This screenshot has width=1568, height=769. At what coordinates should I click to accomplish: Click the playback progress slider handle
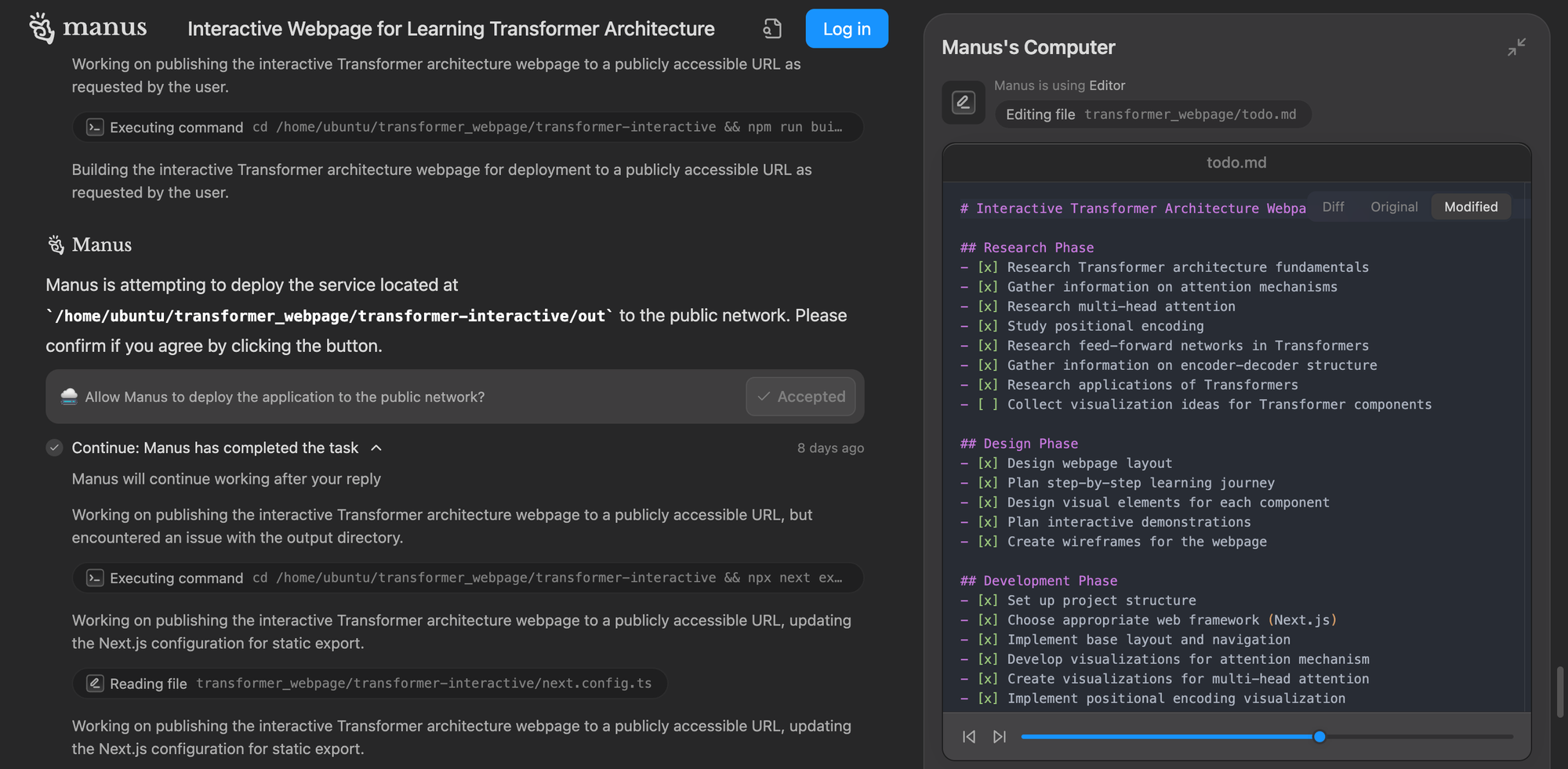pyautogui.click(x=1319, y=737)
